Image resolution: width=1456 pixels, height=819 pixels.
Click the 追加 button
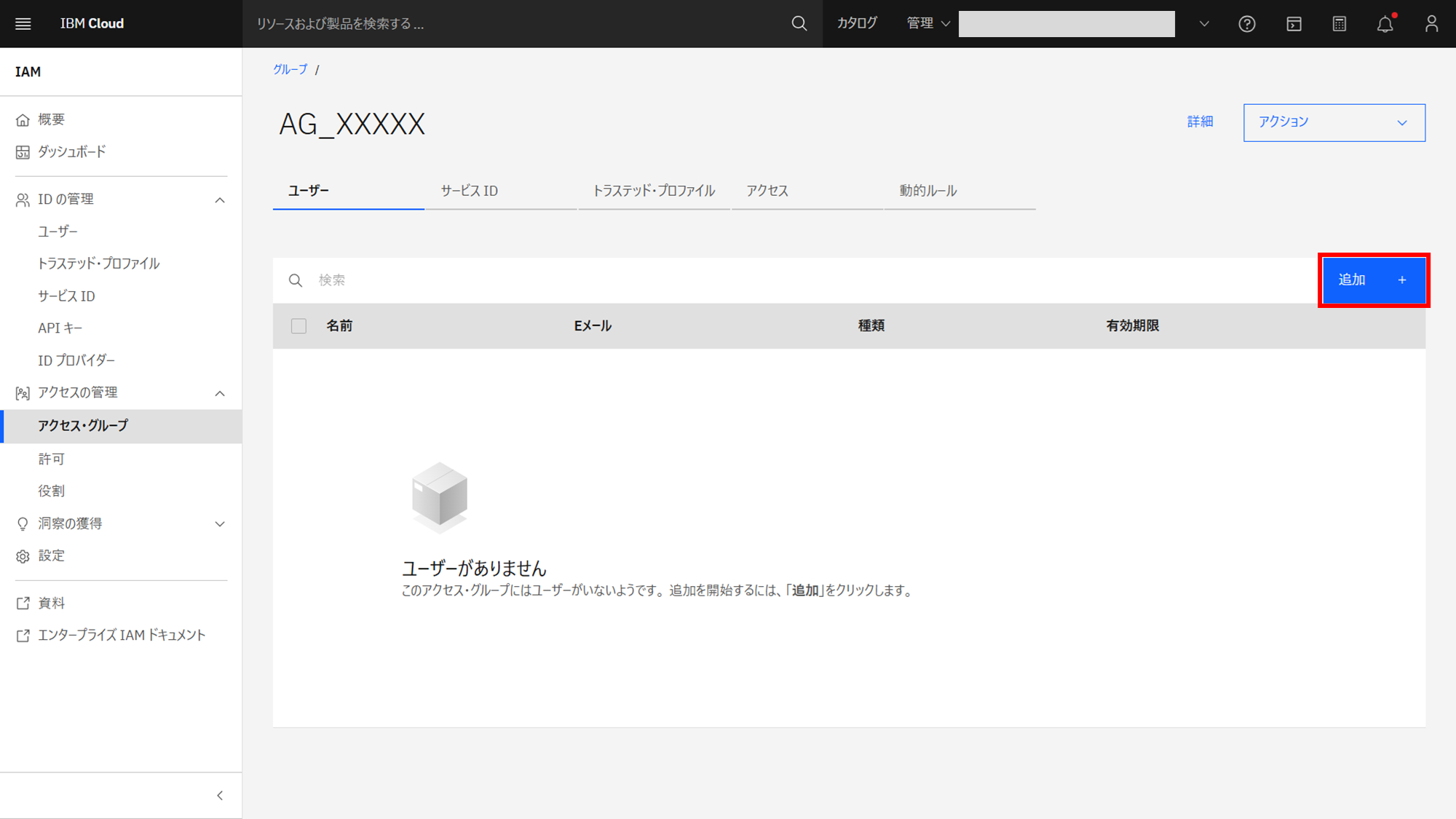1373,280
